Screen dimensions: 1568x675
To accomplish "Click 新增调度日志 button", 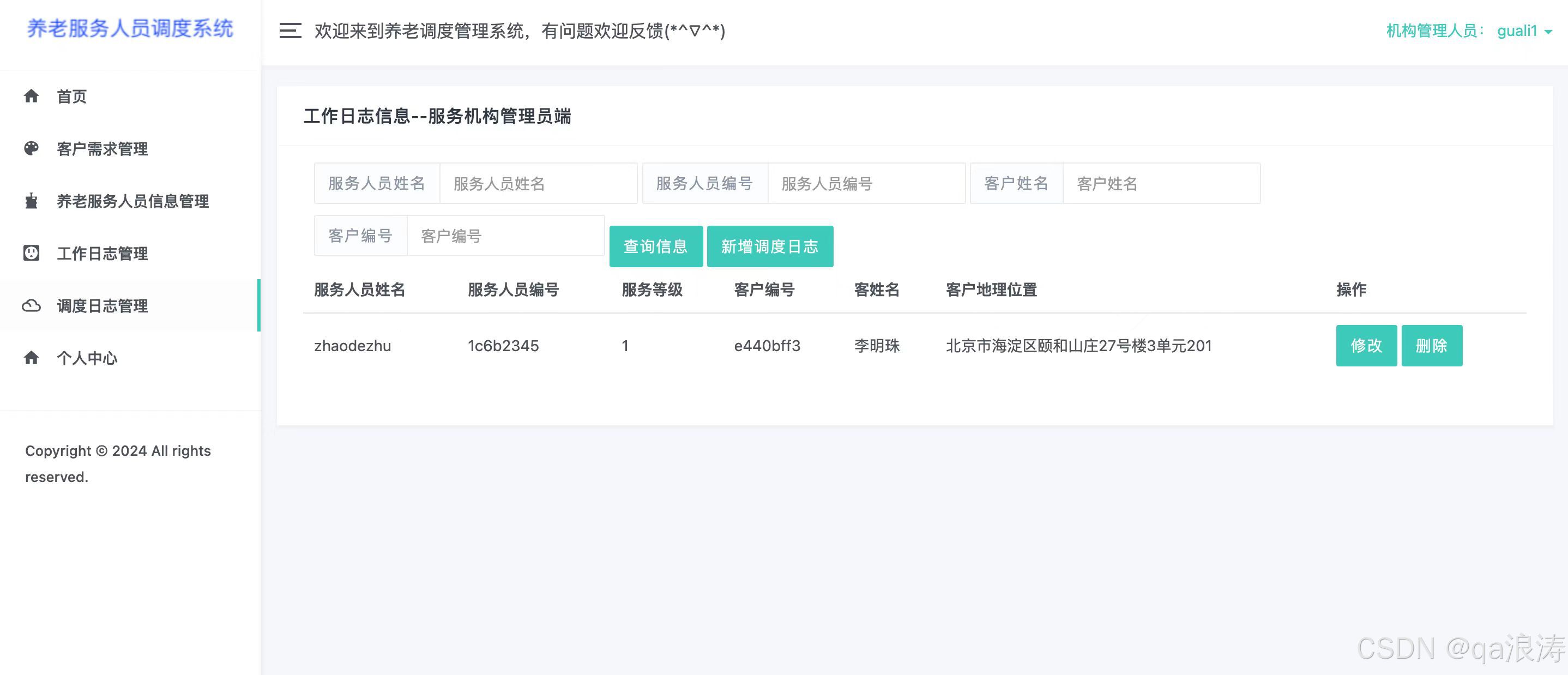I will tap(769, 246).
